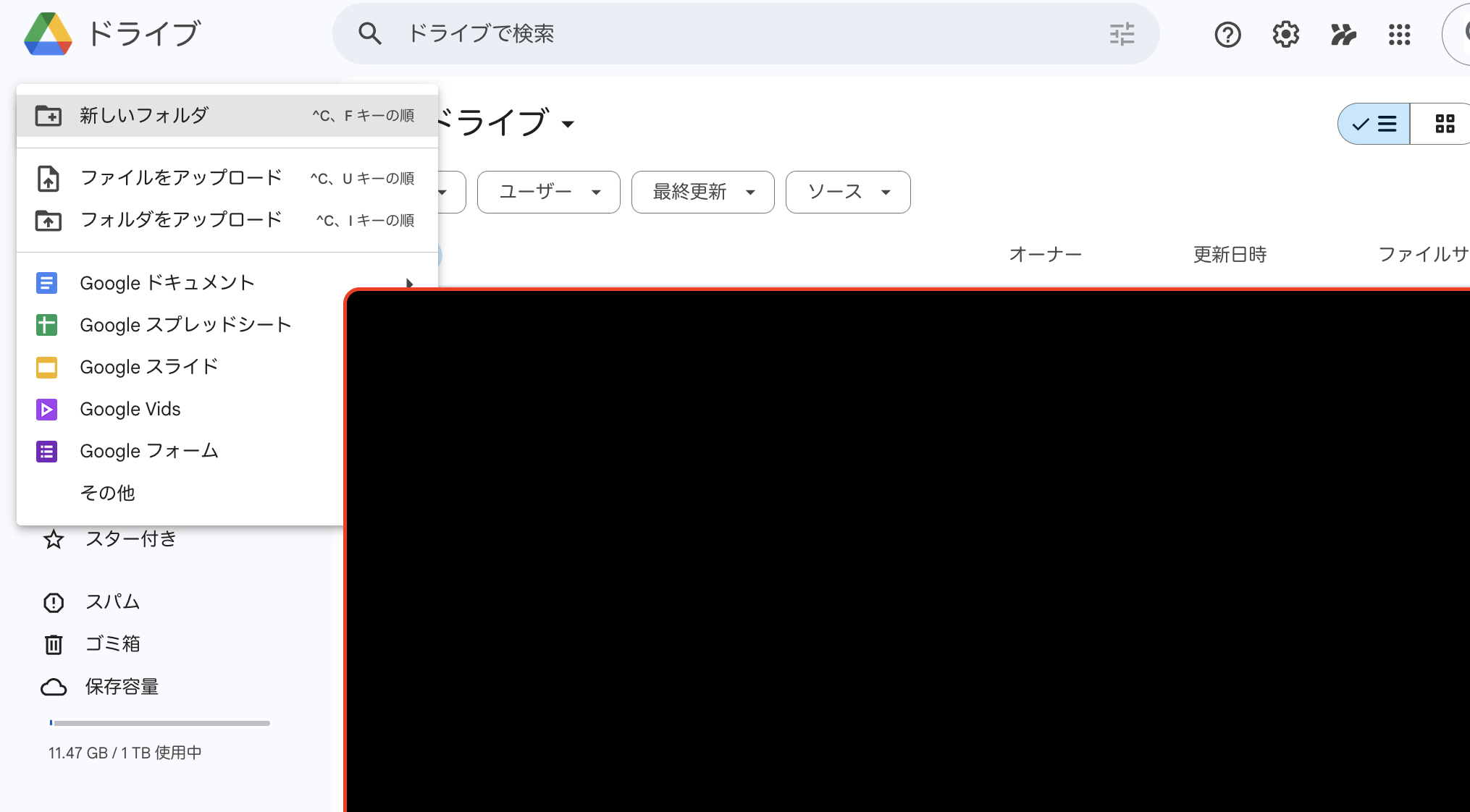Open ゴミ箱 trash in the sidebar
The height and width of the screenshot is (812, 1470).
pos(112,644)
